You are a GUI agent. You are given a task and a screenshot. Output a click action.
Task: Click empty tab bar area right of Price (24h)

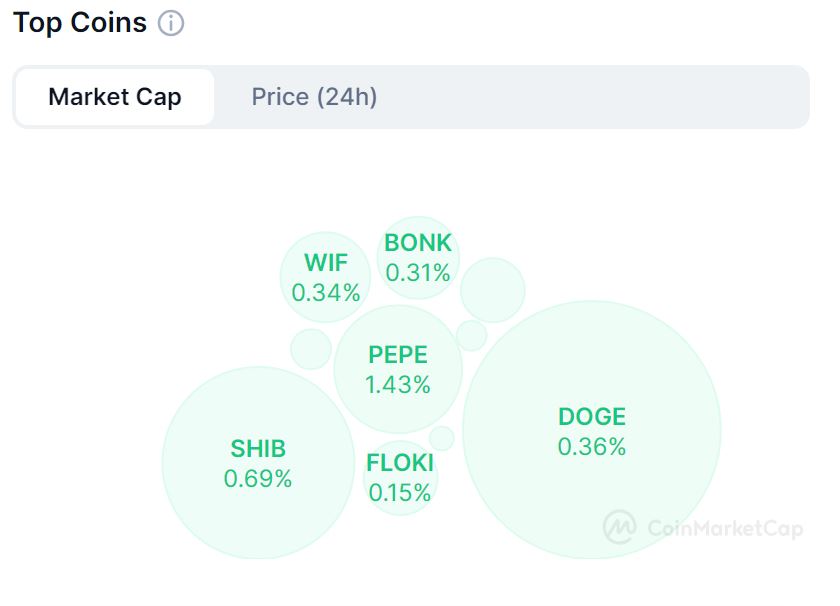coord(600,97)
